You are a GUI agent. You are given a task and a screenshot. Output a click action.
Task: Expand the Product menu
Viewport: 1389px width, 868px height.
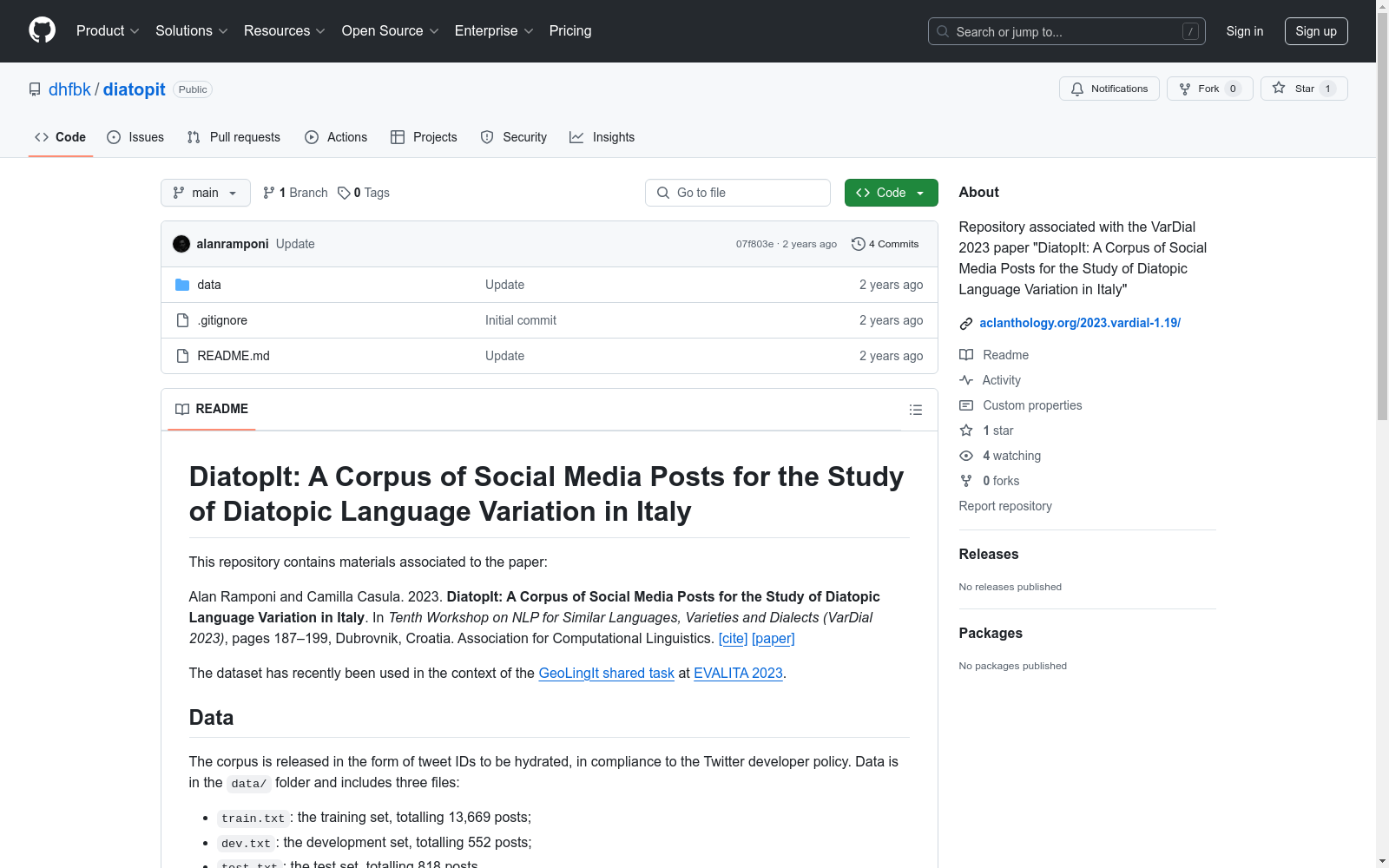pos(108,30)
